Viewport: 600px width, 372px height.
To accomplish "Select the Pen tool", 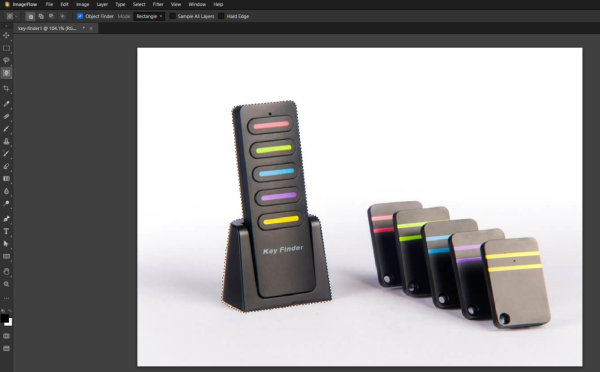I will pyautogui.click(x=6, y=219).
